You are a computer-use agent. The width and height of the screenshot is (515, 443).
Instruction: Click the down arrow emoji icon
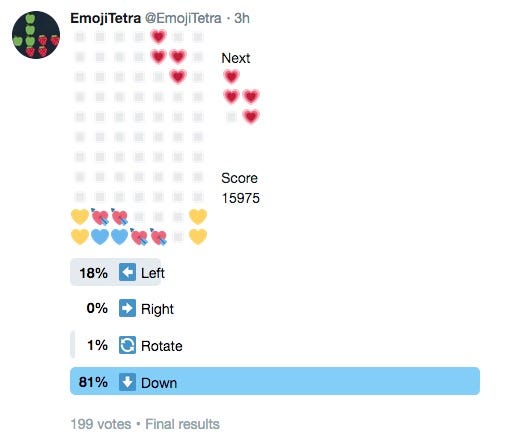pyautogui.click(x=127, y=382)
